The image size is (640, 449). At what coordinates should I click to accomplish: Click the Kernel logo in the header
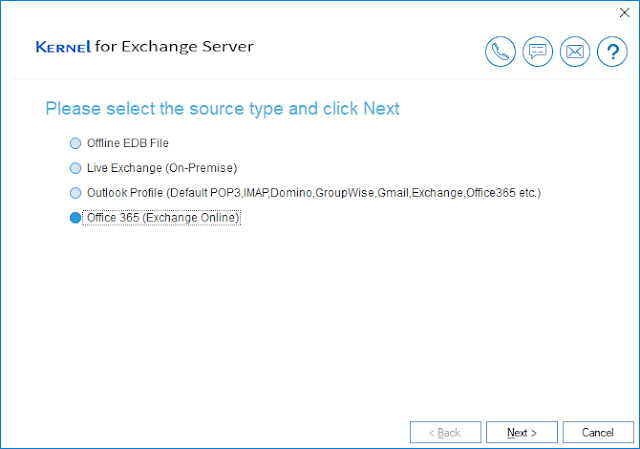pos(63,47)
